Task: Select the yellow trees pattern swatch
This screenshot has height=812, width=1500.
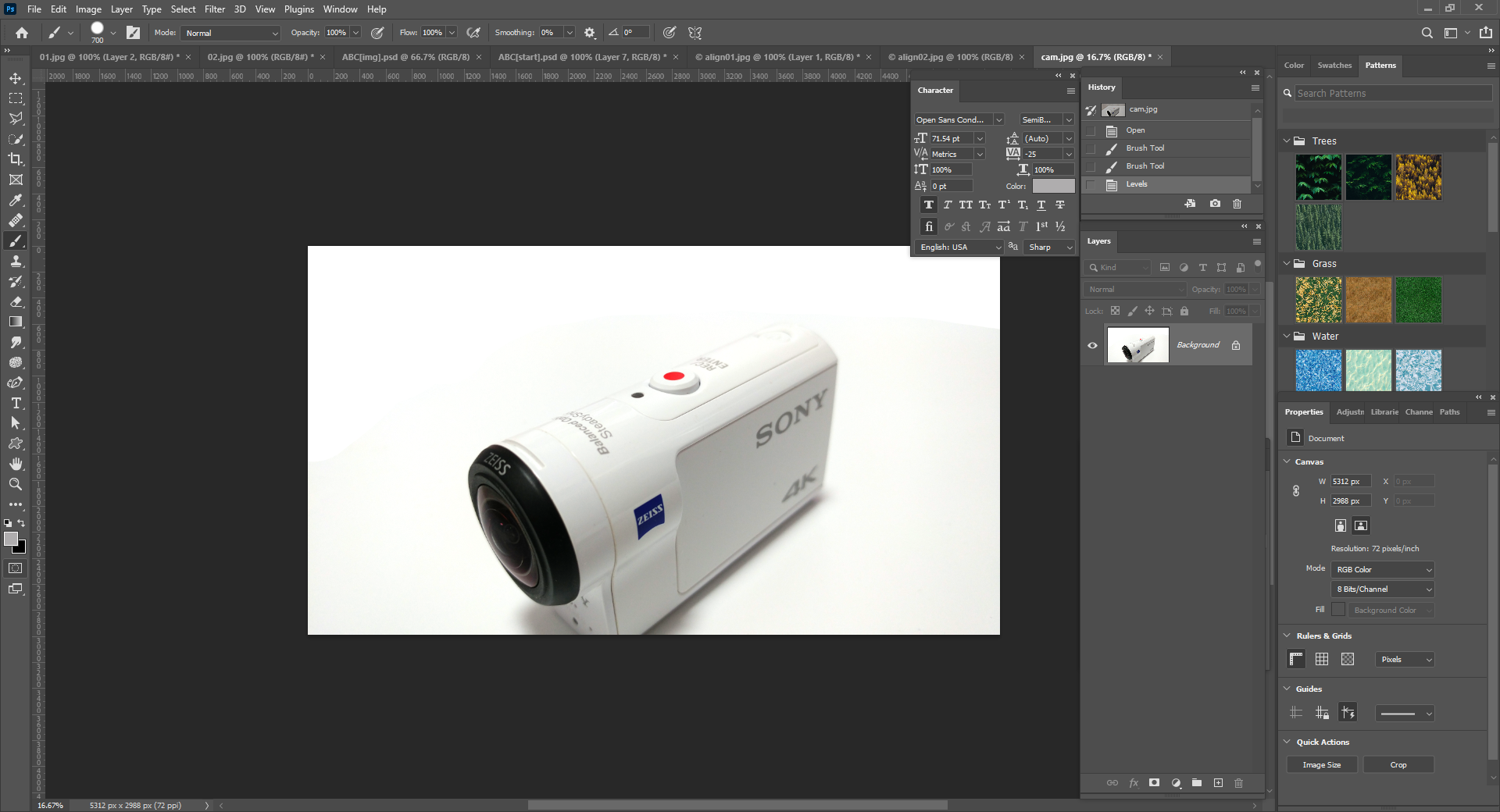Action: click(1419, 177)
